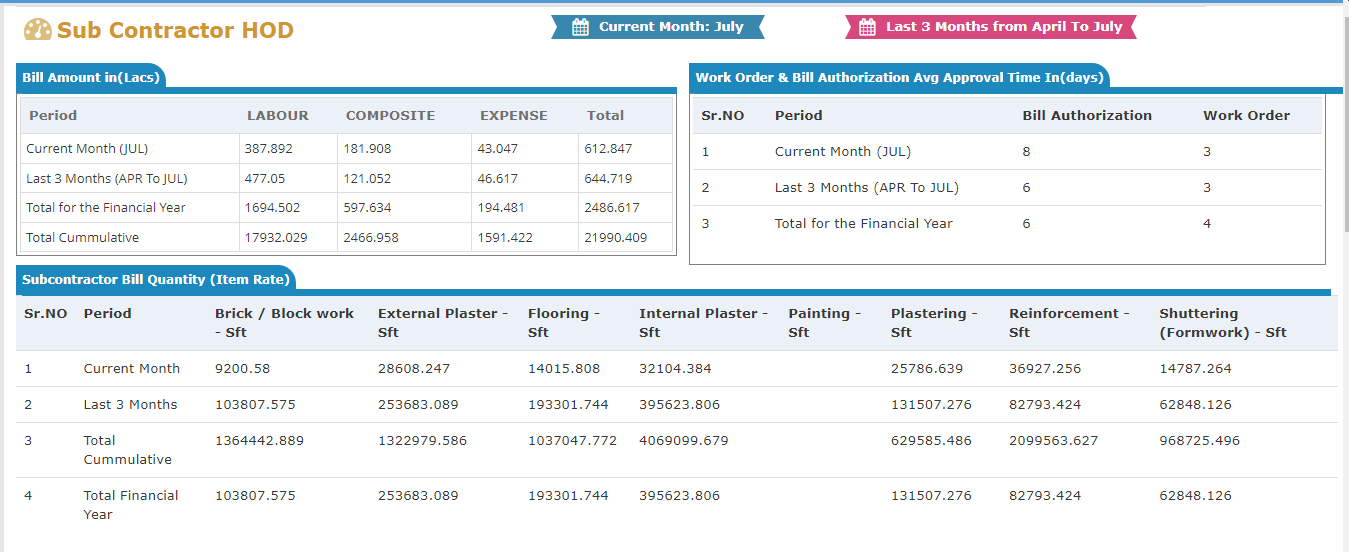The width and height of the screenshot is (1349, 552).
Task: Click the Sub Contractor HOD page title
Action: pyautogui.click(x=175, y=30)
